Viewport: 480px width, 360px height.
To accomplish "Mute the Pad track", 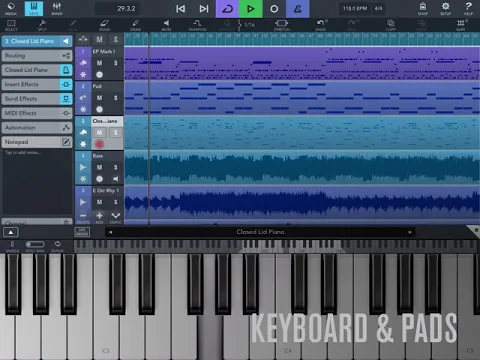I will click(x=99, y=98).
